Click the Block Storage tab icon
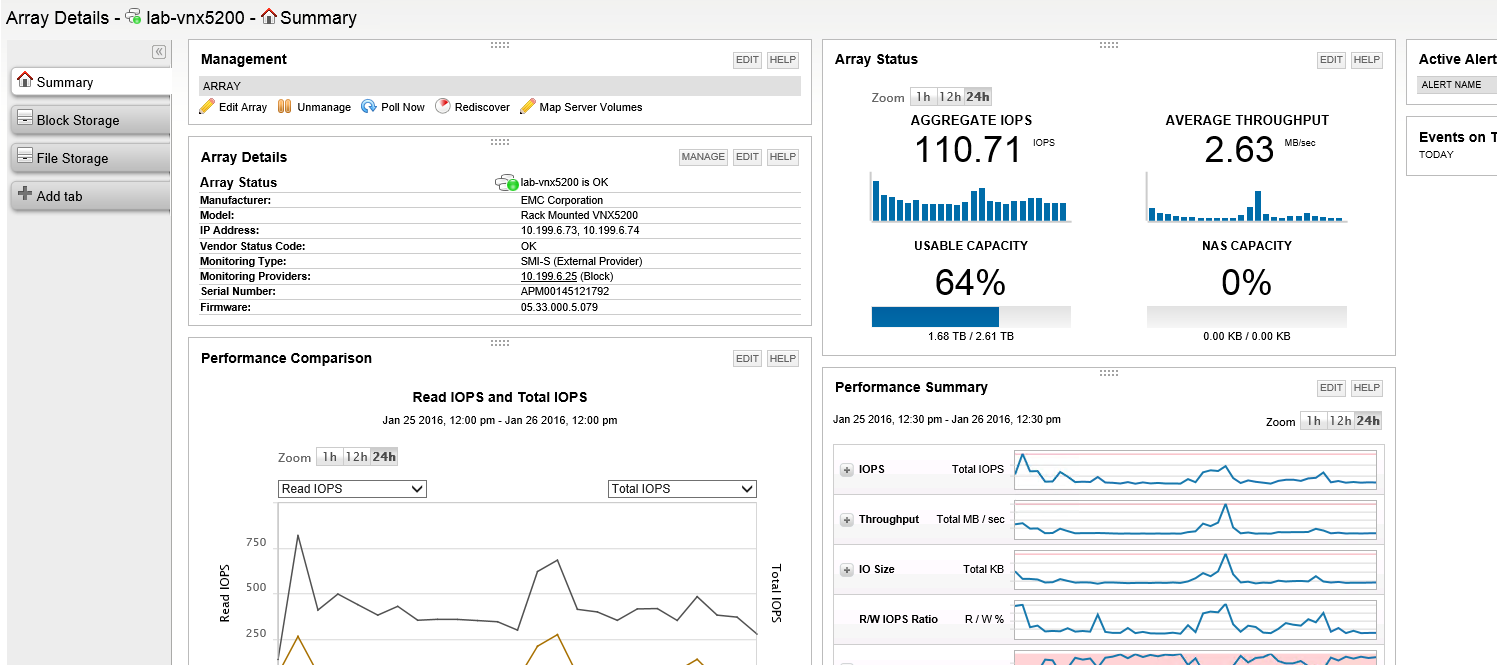The height and width of the screenshot is (665, 1497). click(x=25, y=118)
